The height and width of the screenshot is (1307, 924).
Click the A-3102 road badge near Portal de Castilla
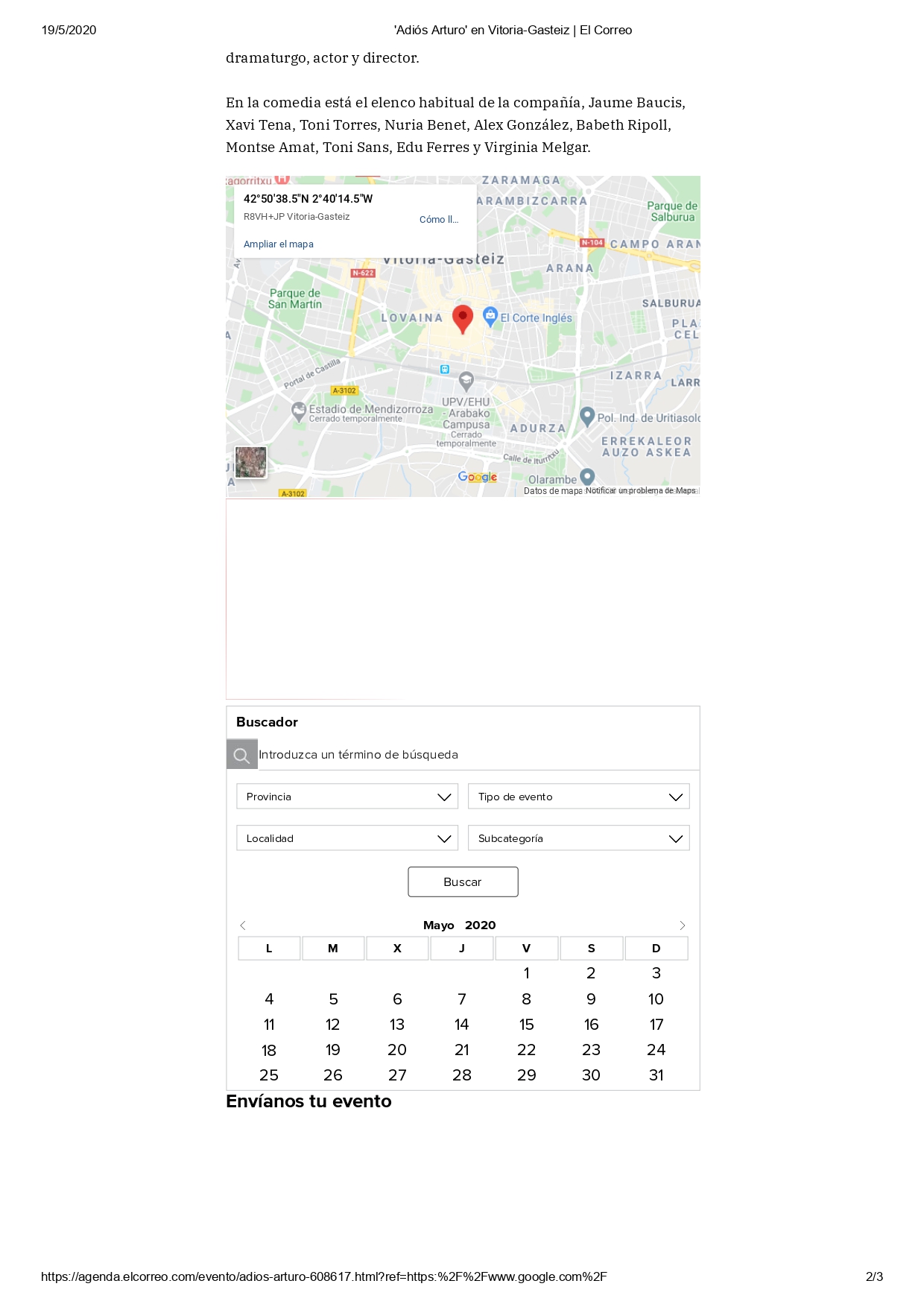click(x=344, y=390)
